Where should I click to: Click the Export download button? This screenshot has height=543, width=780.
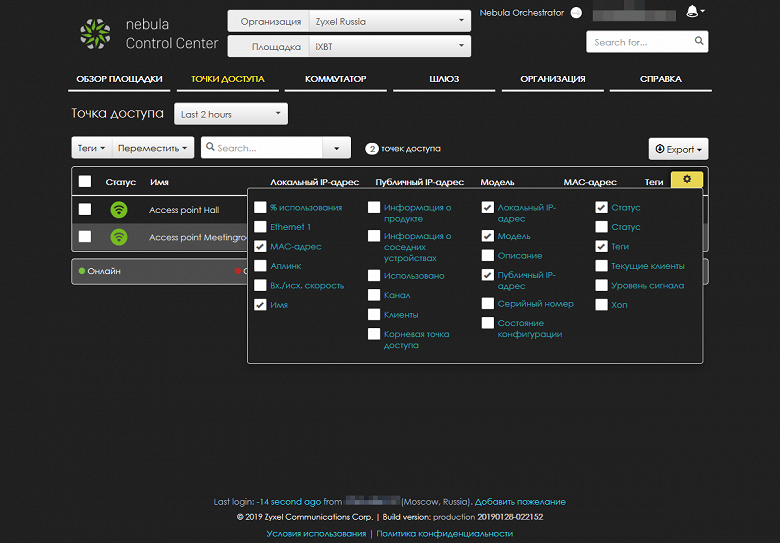click(678, 149)
